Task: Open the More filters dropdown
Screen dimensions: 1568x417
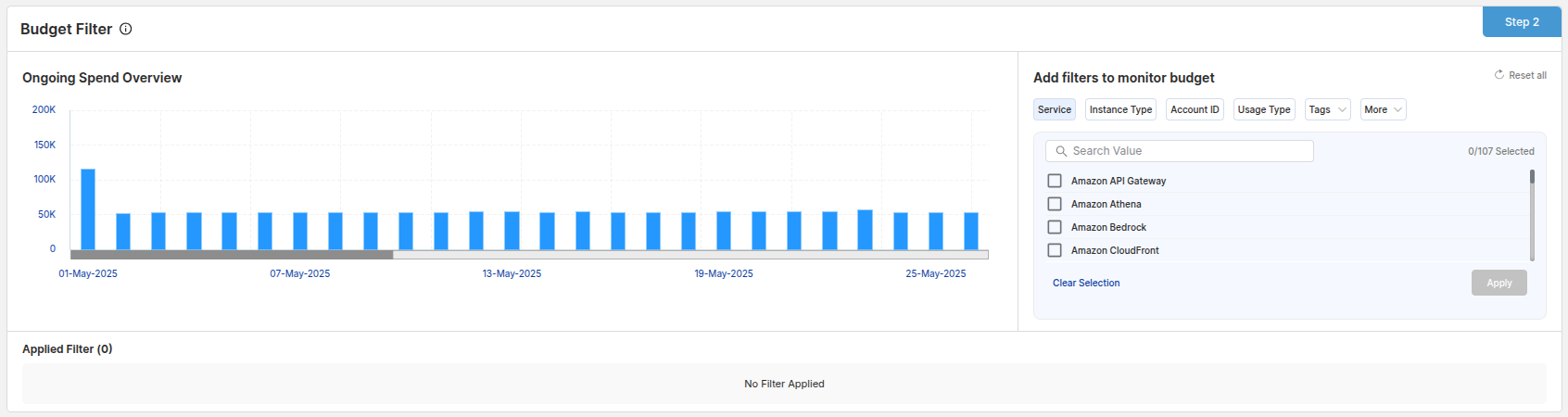Action: click(1383, 109)
